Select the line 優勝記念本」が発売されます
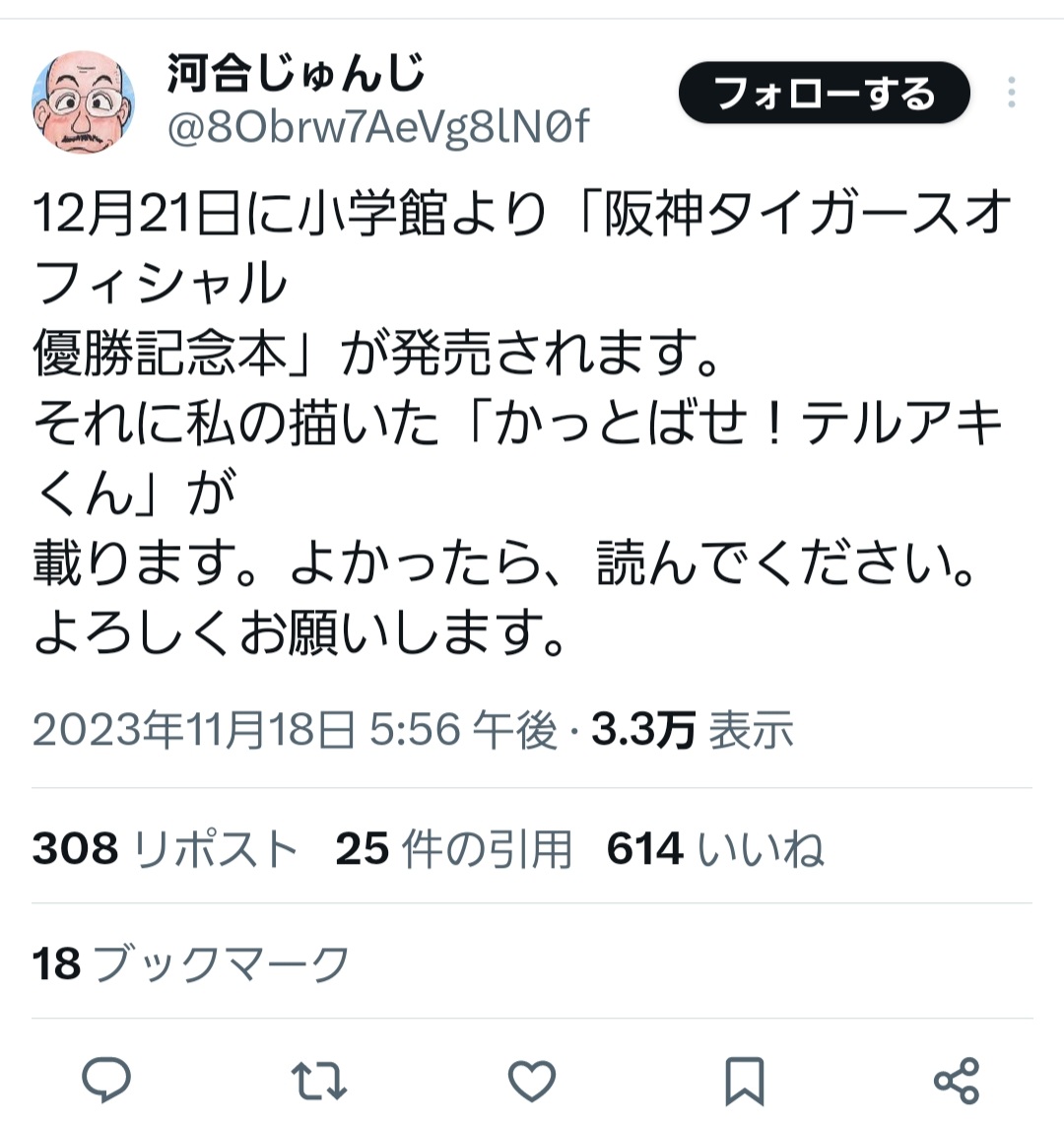Image resolution: width=1064 pixels, height=1124 pixels. click(x=375, y=354)
